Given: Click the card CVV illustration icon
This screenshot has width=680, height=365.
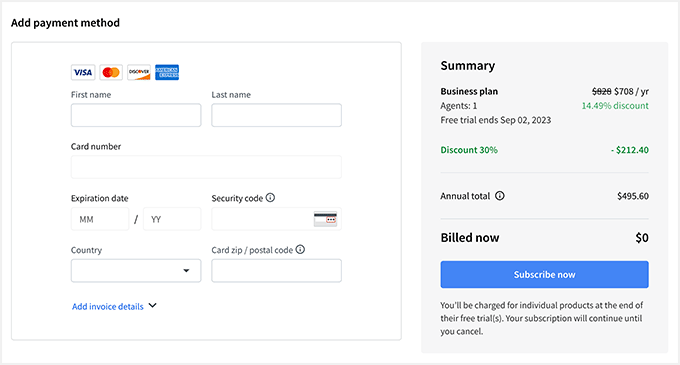Looking at the screenshot, I should [325, 219].
